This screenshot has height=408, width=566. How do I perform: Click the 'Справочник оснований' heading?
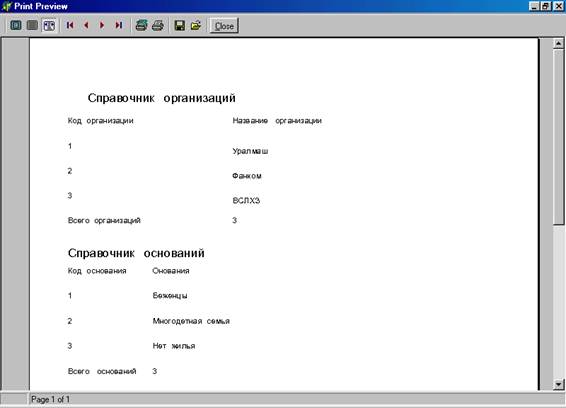tap(136, 253)
